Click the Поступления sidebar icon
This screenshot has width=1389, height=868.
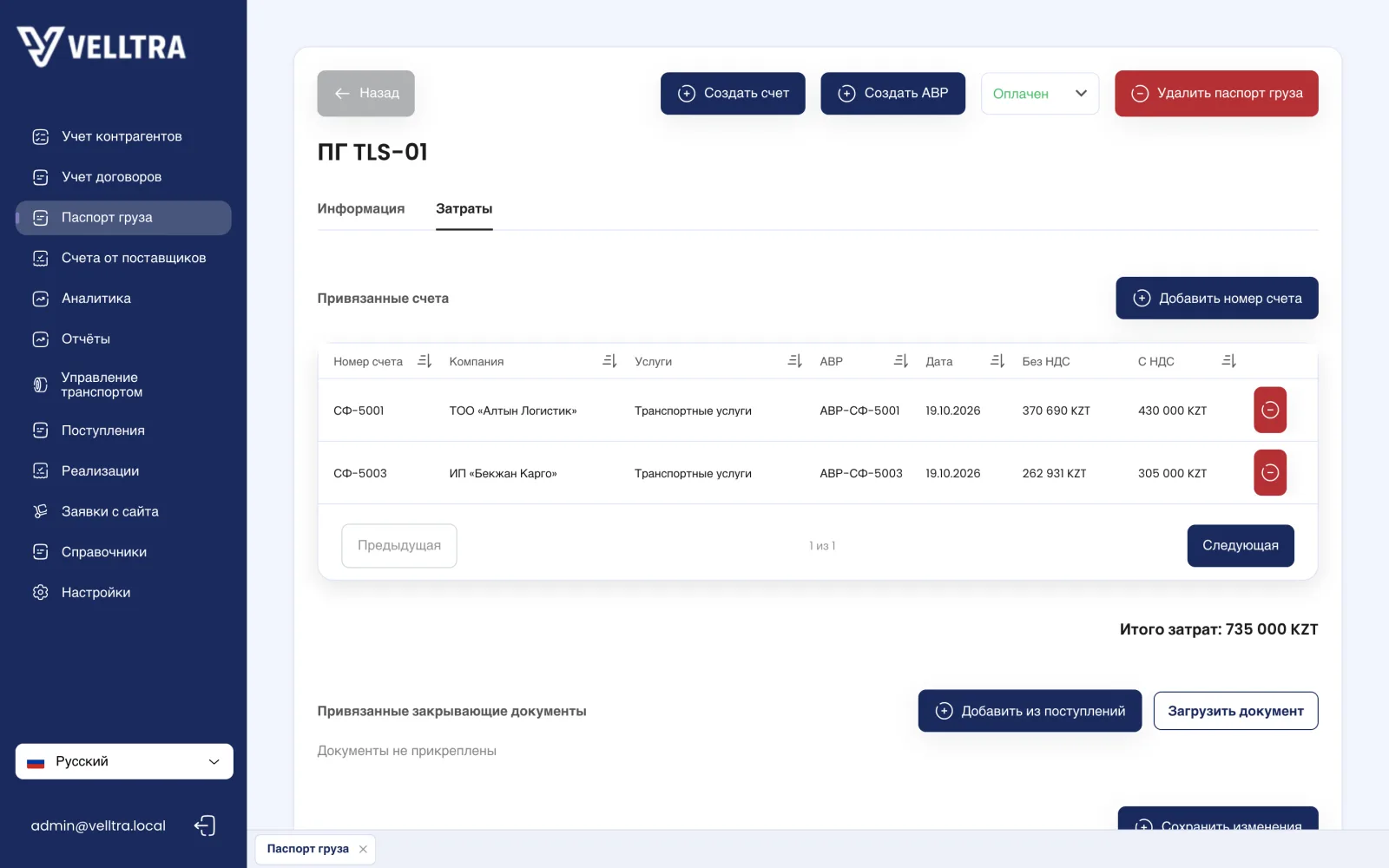pyautogui.click(x=41, y=431)
